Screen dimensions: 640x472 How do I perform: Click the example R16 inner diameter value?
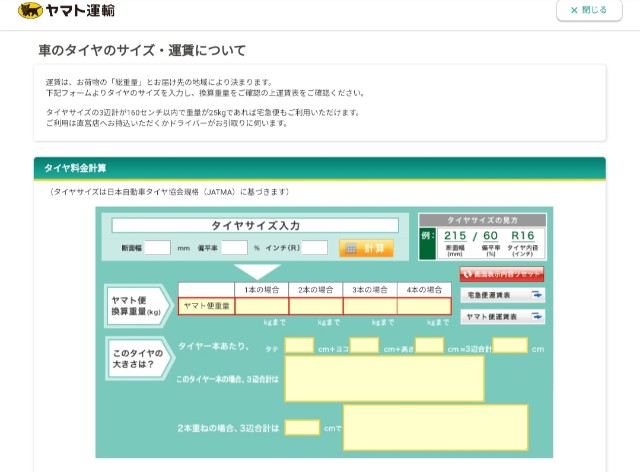tap(523, 236)
